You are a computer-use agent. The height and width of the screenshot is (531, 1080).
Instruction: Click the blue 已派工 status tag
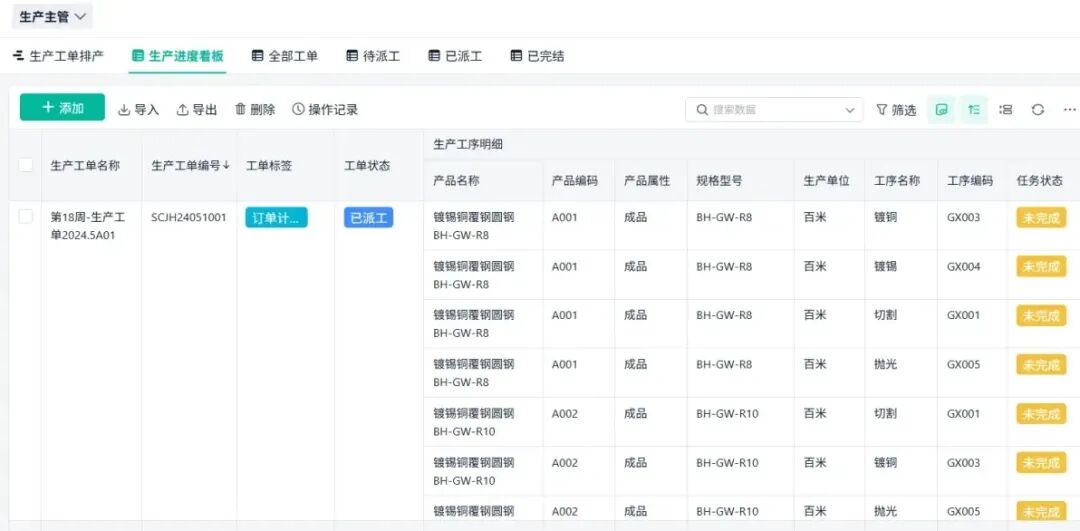pyautogui.click(x=368, y=218)
